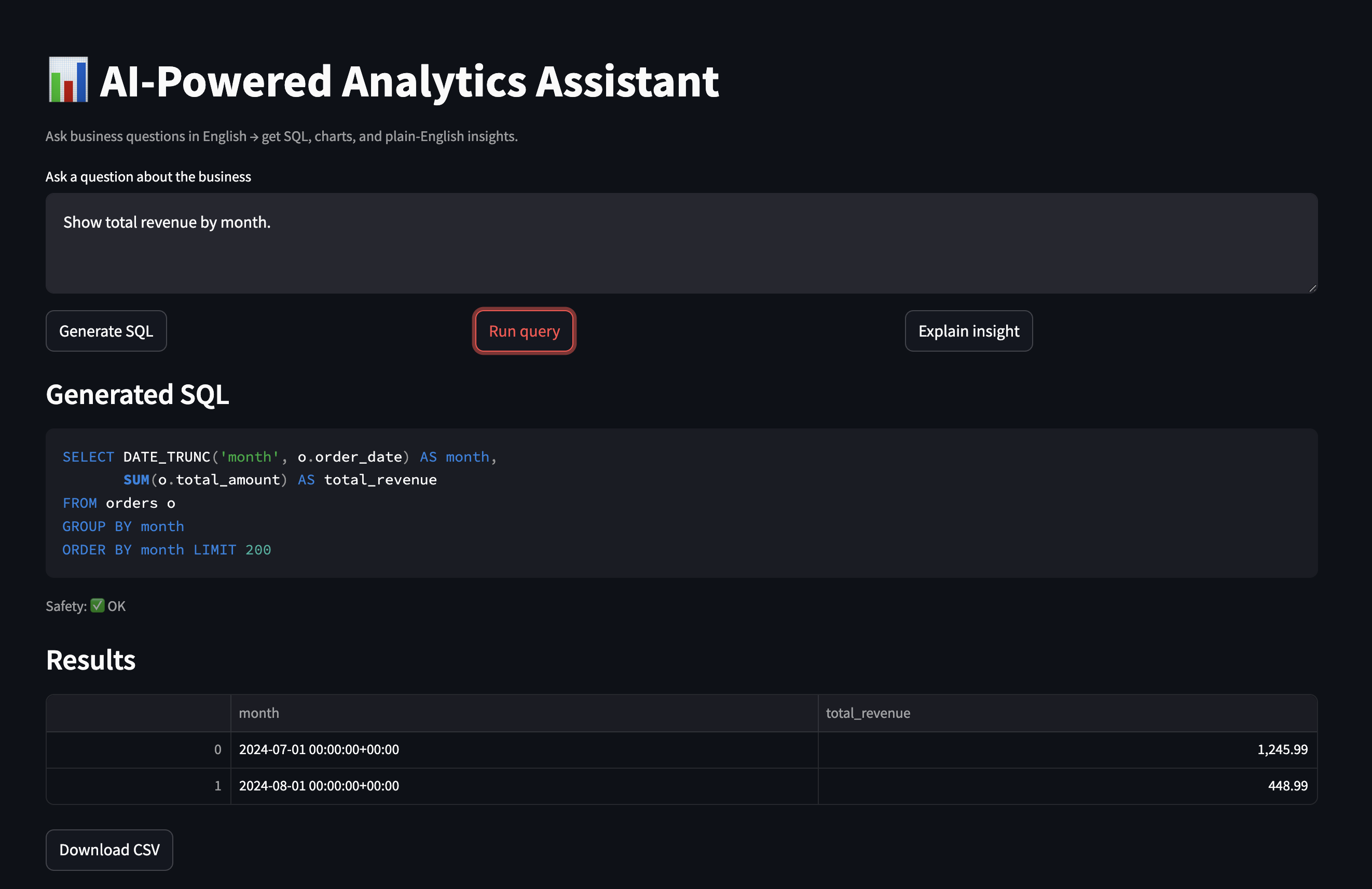Click the Results heading

click(90, 660)
